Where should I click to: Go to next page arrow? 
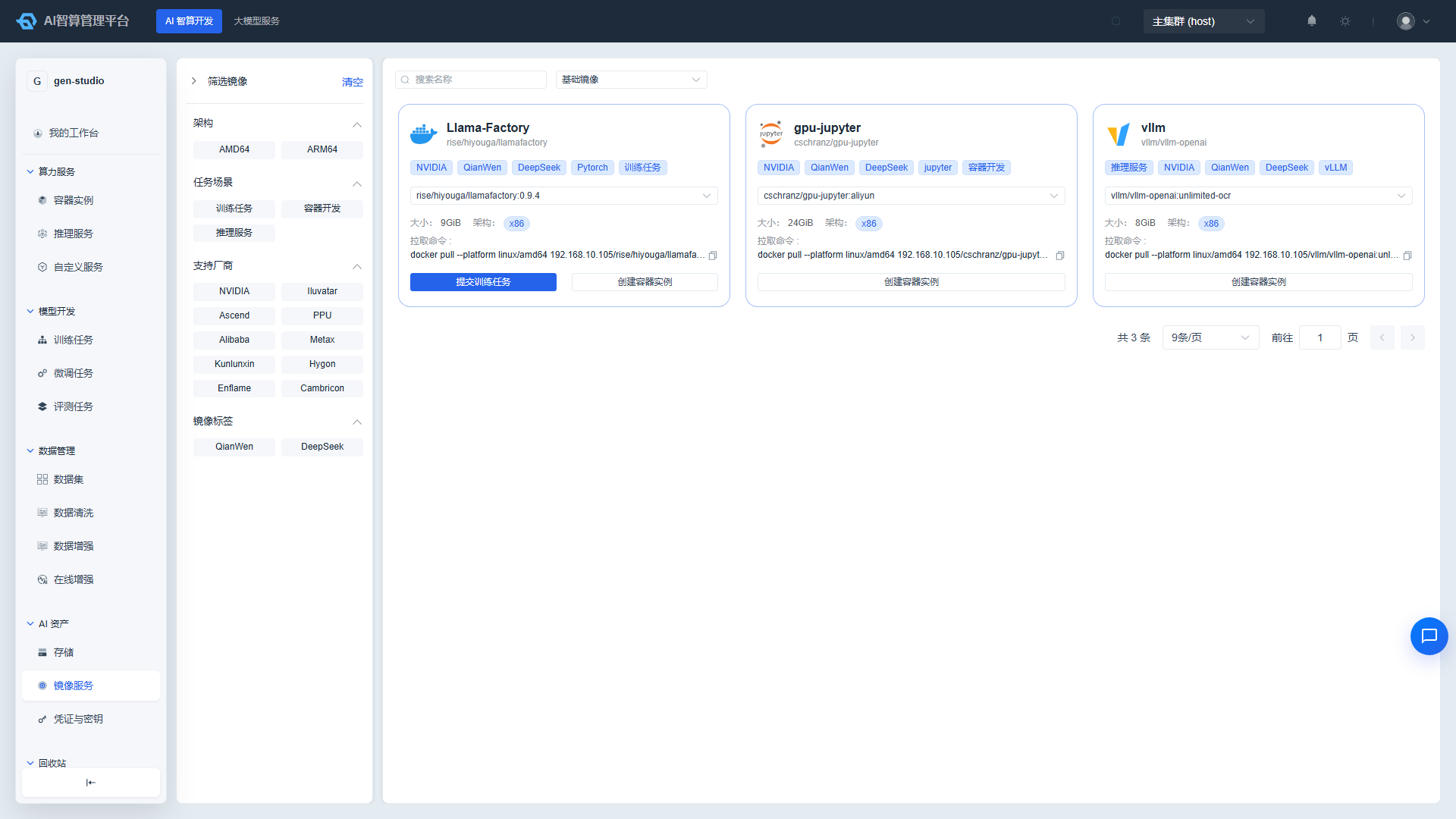point(1413,337)
